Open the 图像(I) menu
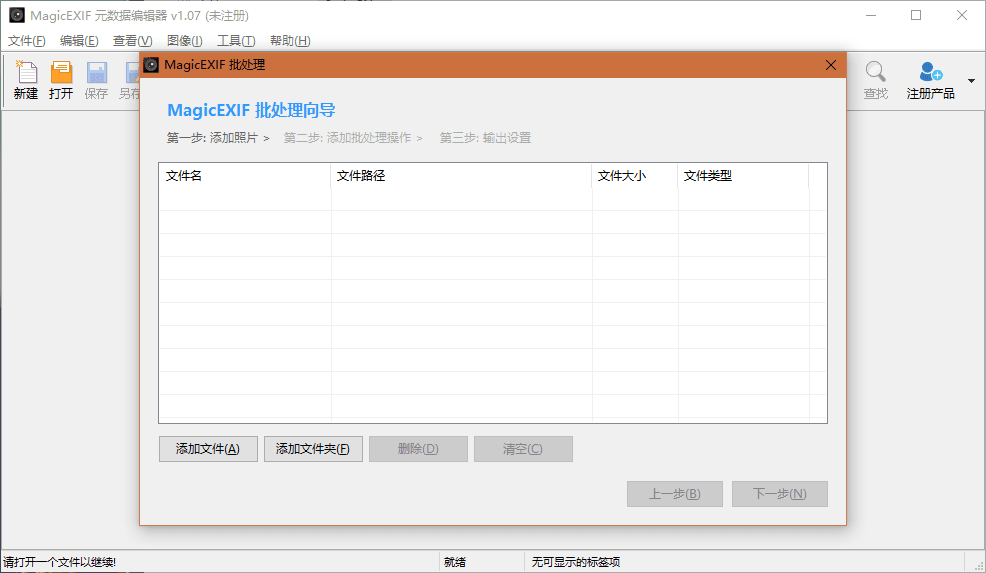 (x=185, y=41)
